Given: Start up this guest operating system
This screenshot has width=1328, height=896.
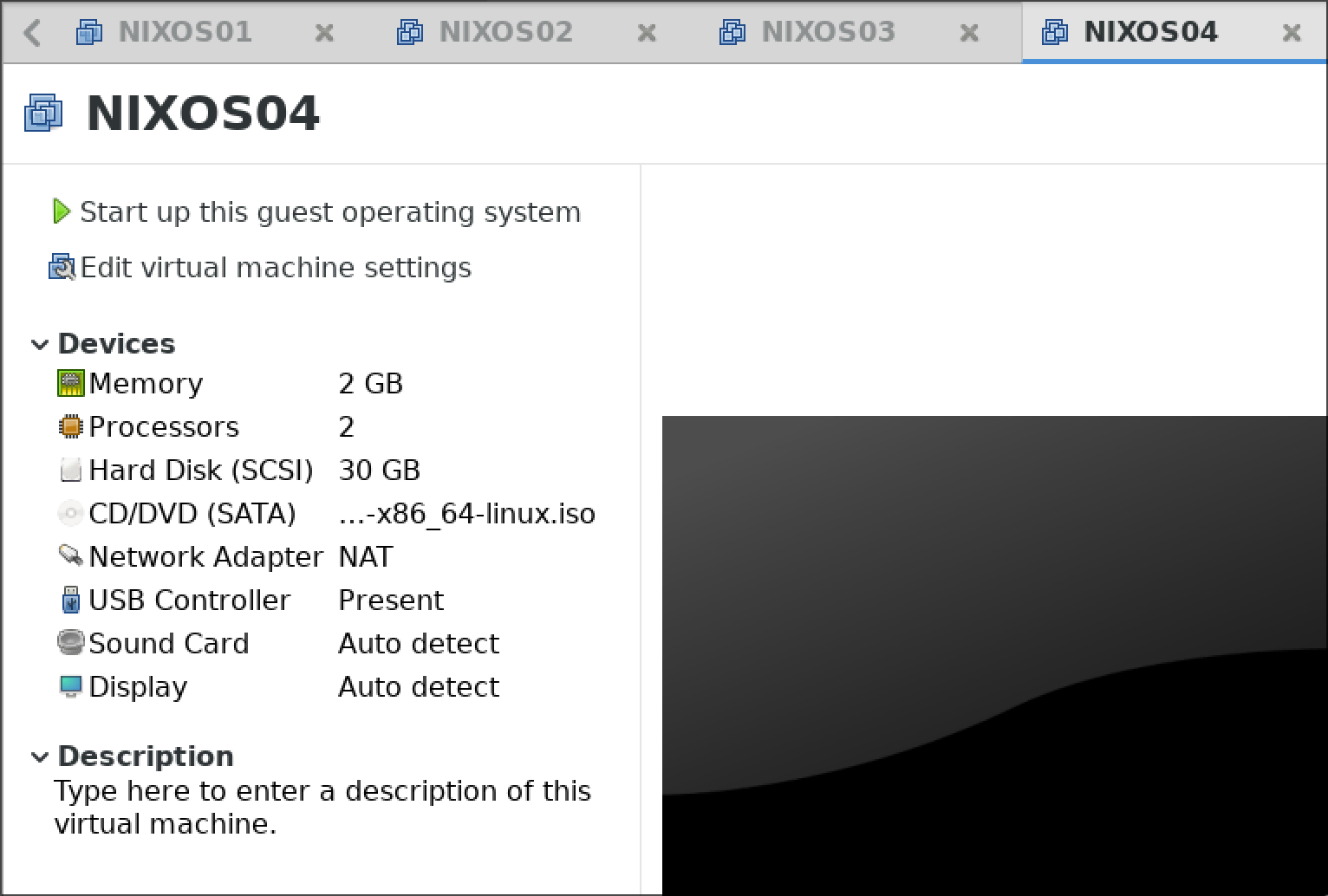Looking at the screenshot, I should [x=330, y=212].
